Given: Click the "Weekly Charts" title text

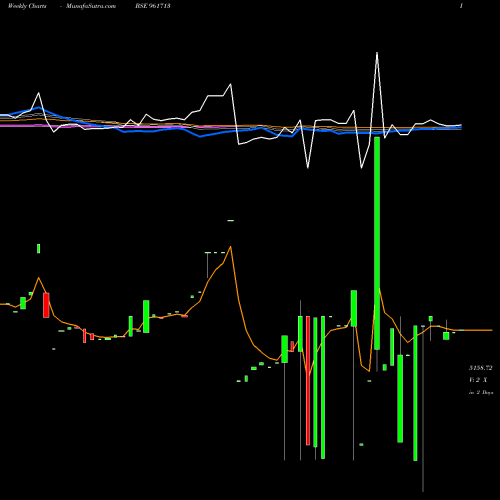Looking at the screenshot, I should point(27,6).
